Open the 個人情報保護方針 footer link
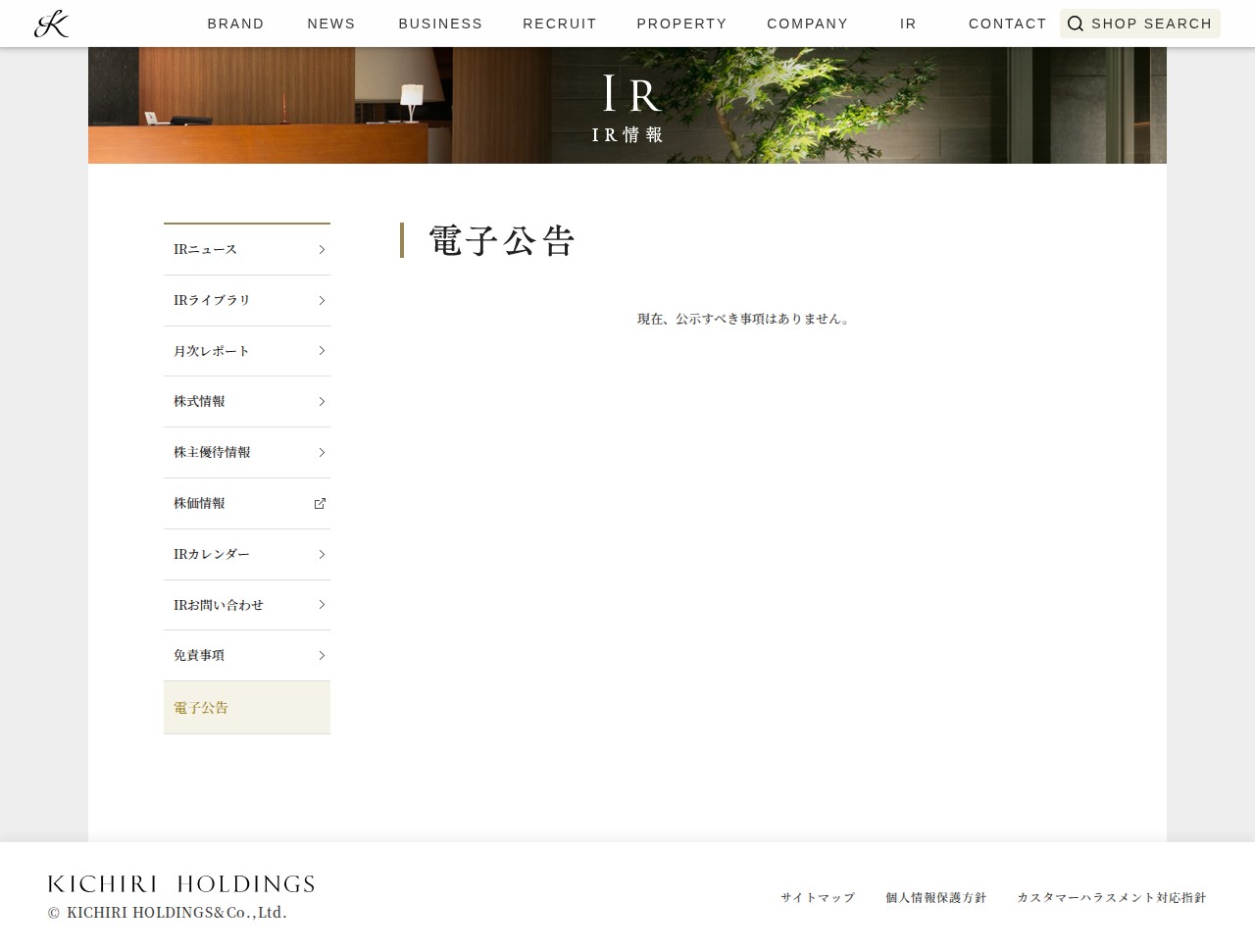The height and width of the screenshot is (952, 1255). [x=936, y=898]
